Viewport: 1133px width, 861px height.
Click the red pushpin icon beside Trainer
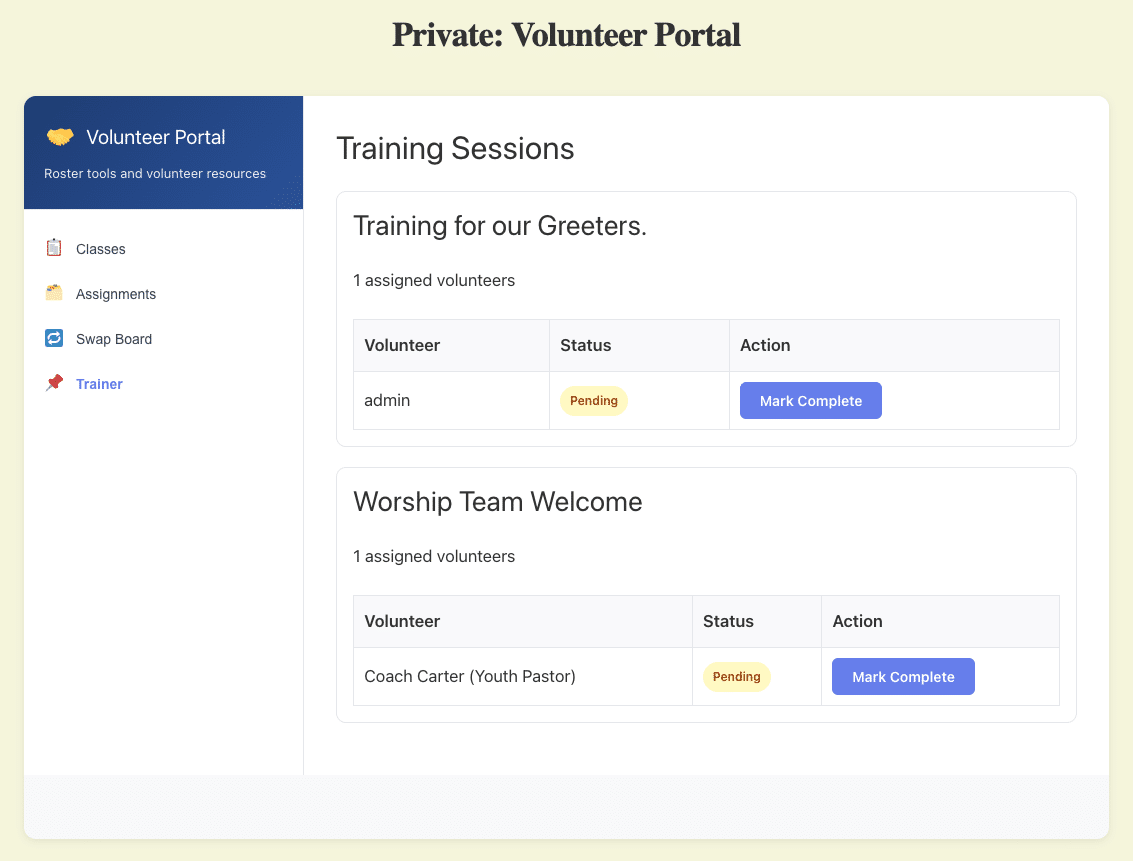54,383
